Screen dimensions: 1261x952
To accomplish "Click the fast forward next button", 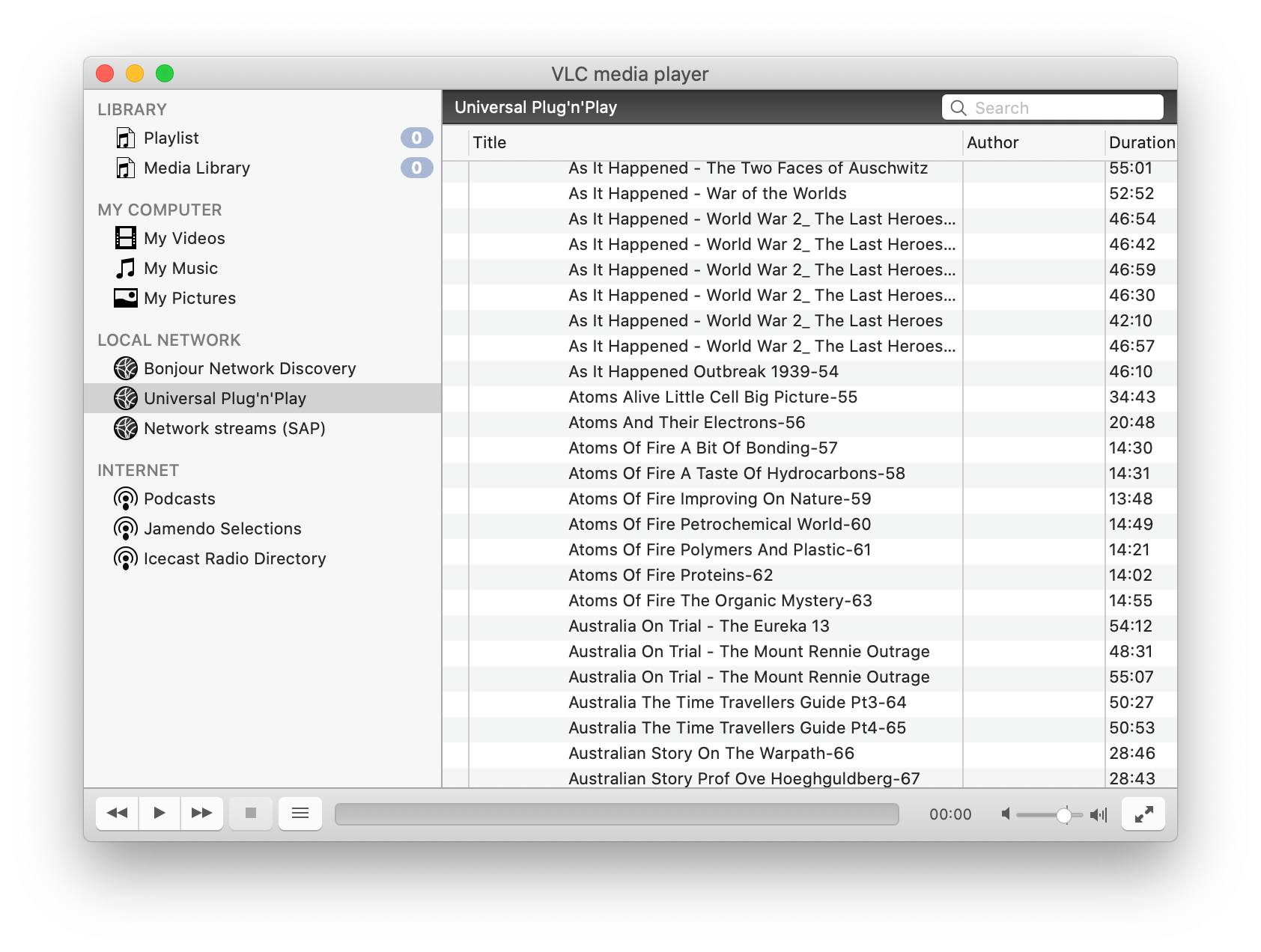I will (x=201, y=814).
